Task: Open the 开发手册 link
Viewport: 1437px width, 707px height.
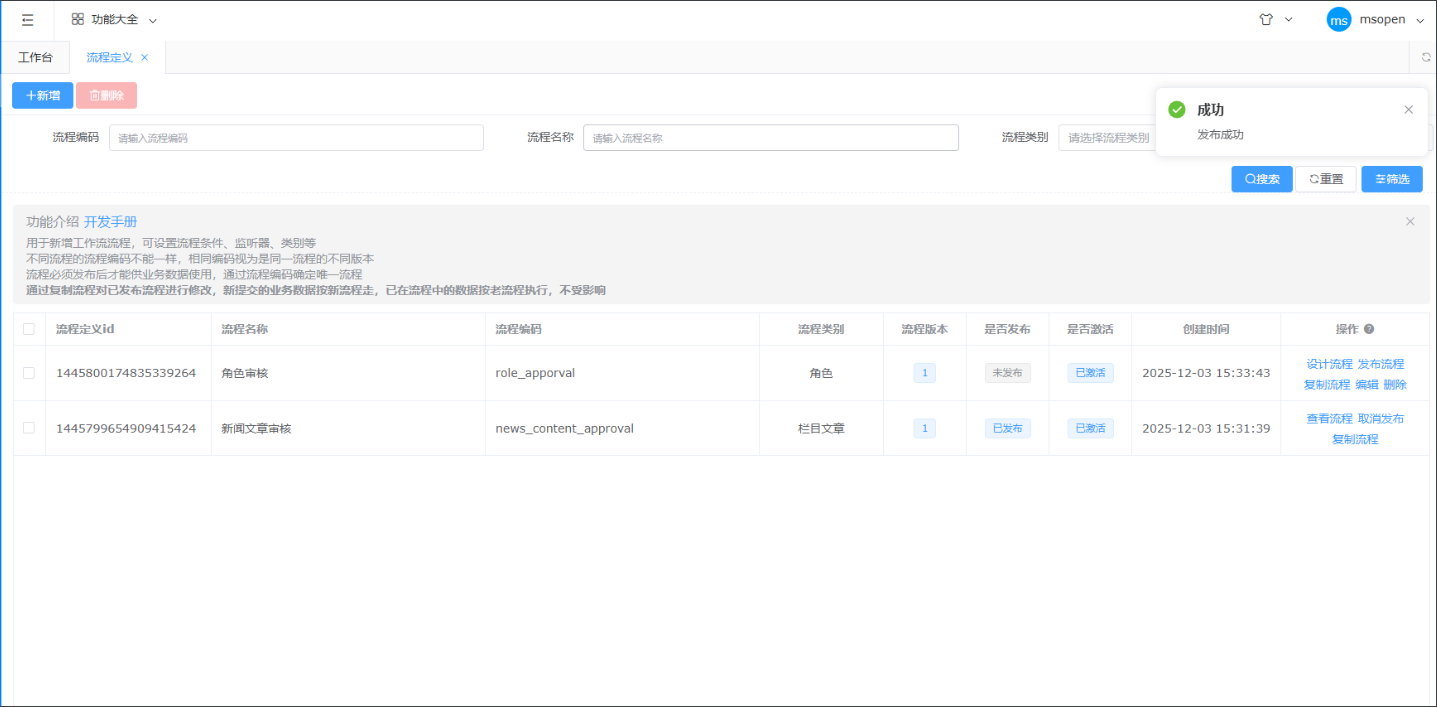Action: point(110,222)
